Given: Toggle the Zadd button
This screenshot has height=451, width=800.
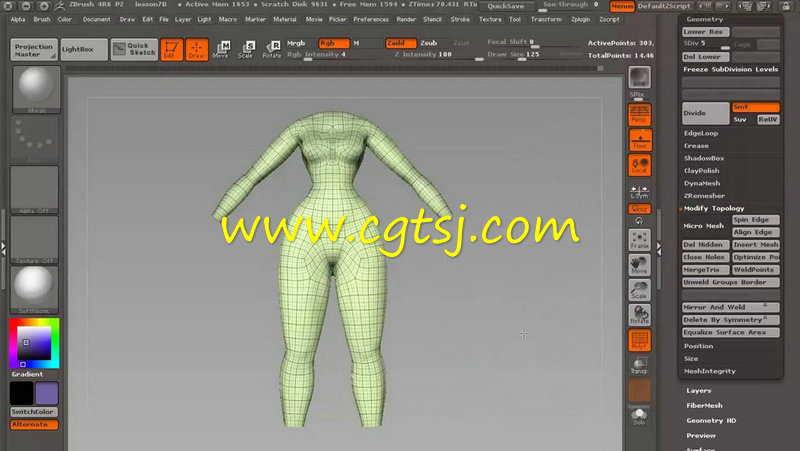Looking at the screenshot, I should 401,43.
